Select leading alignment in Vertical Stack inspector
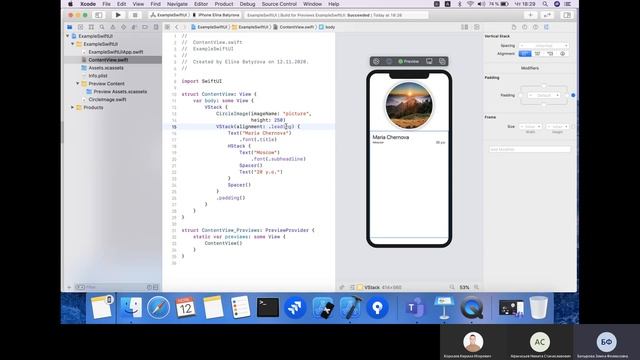Screen dimensions: 640x360 click(525, 53)
